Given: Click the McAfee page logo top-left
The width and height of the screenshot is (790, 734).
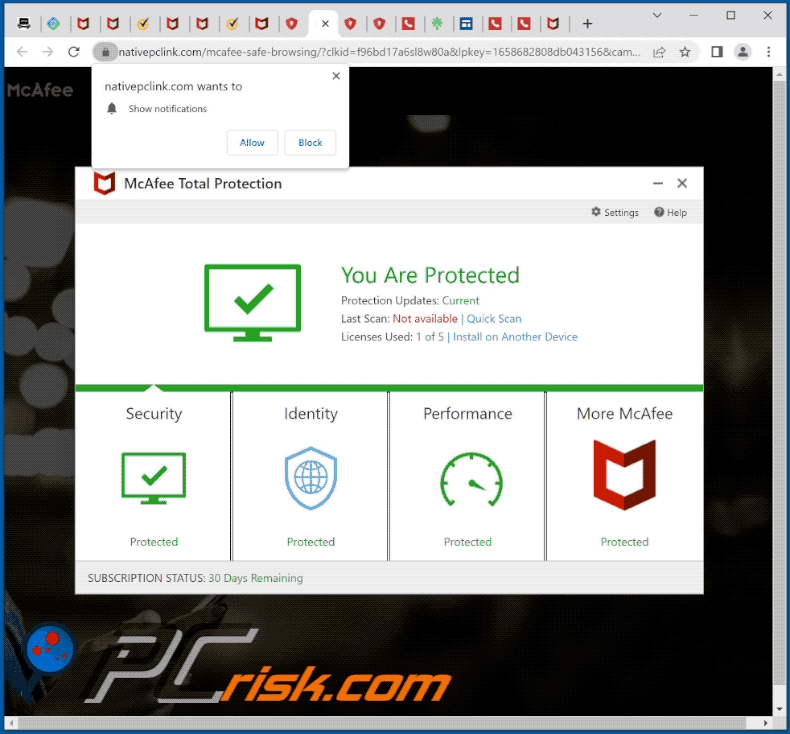Looking at the screenshot, I should 40,90.
